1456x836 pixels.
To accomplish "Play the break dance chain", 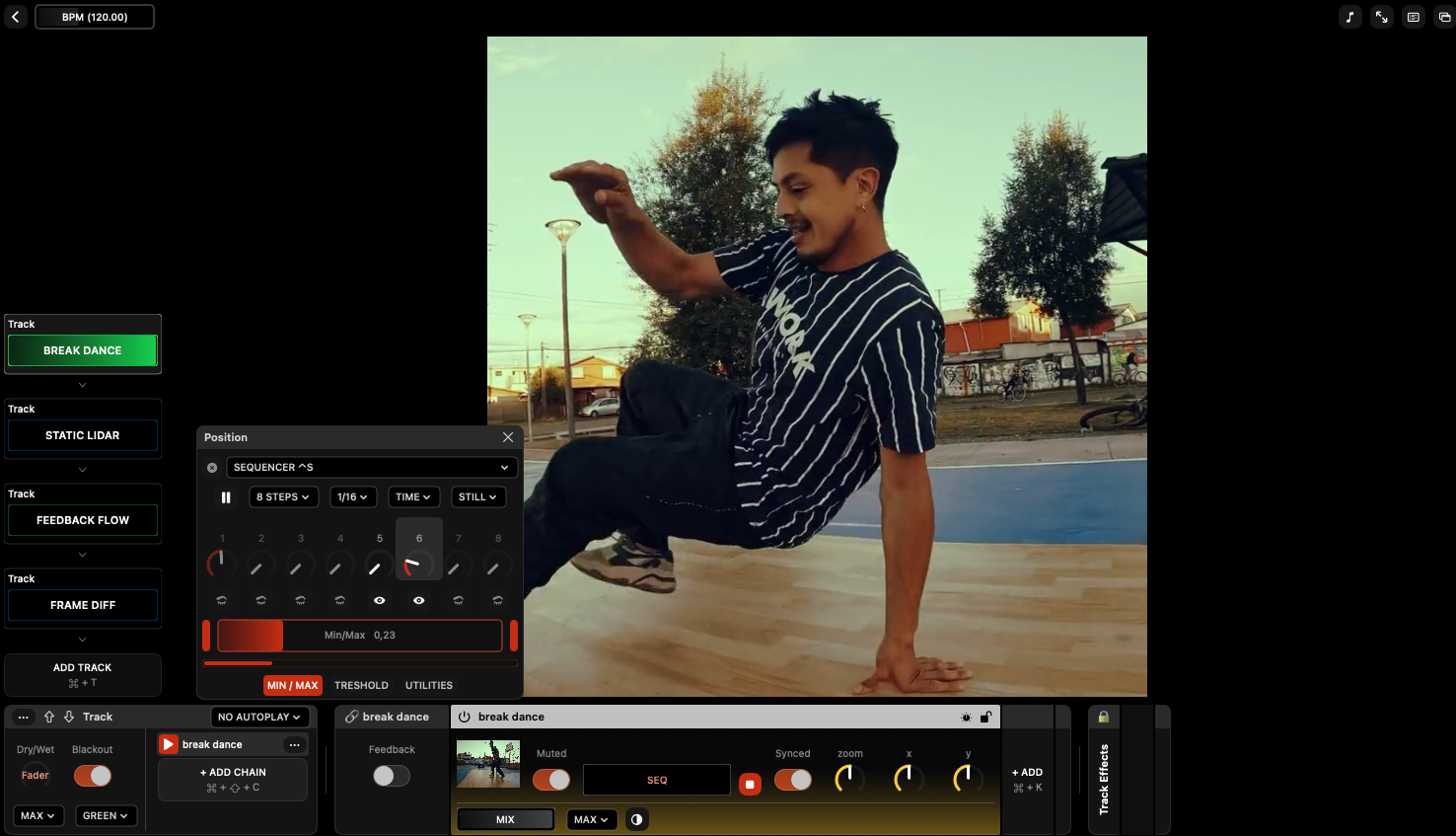I will (169, 744).
